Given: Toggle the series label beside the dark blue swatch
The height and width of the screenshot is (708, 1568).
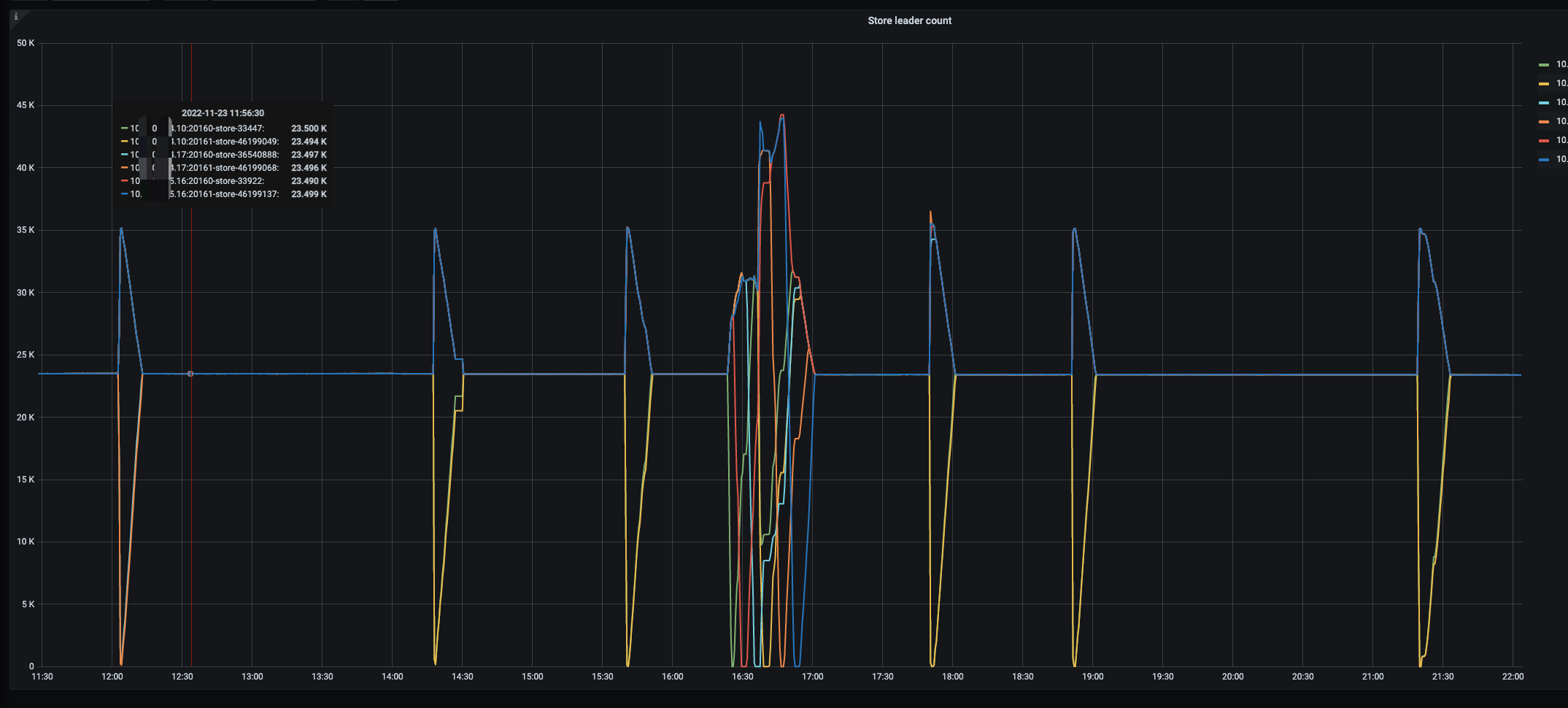Looking at the screenshot, I should (x=1561, y=159).
